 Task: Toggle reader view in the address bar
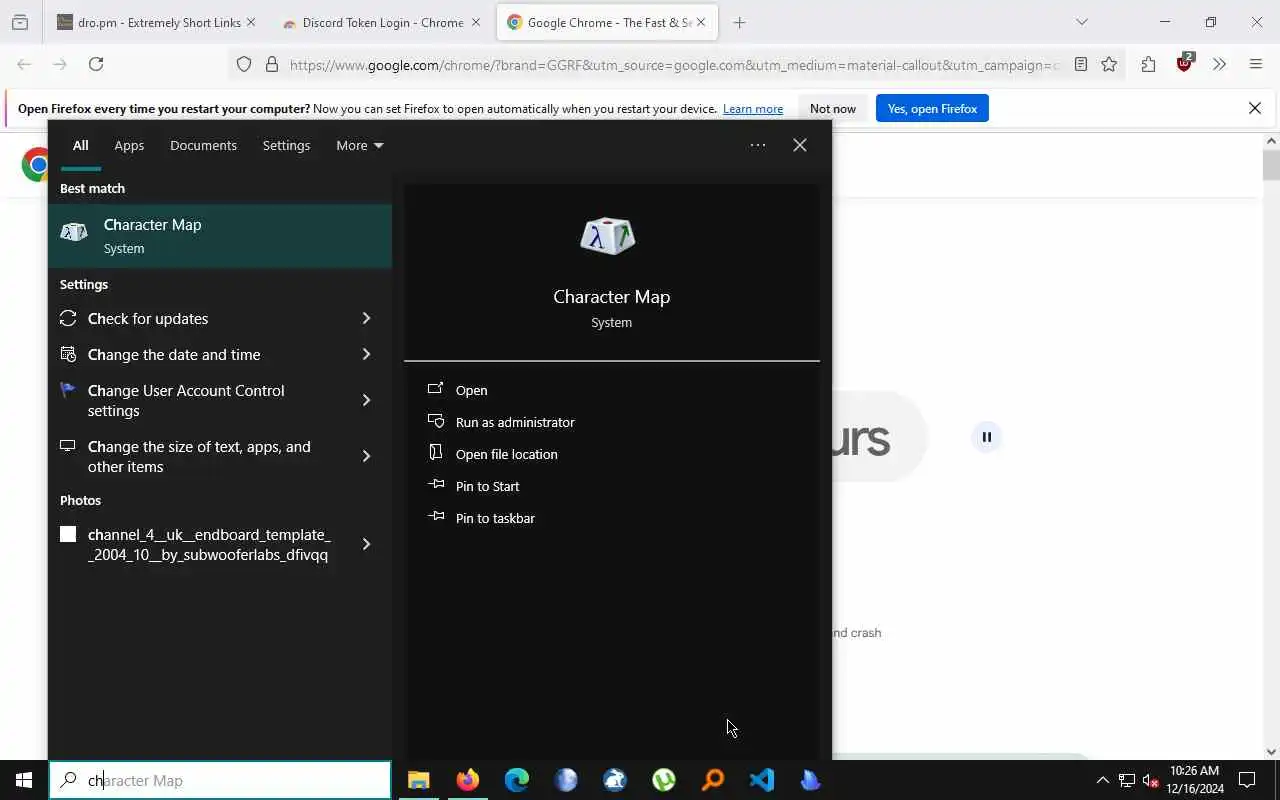pos(1081,64)
